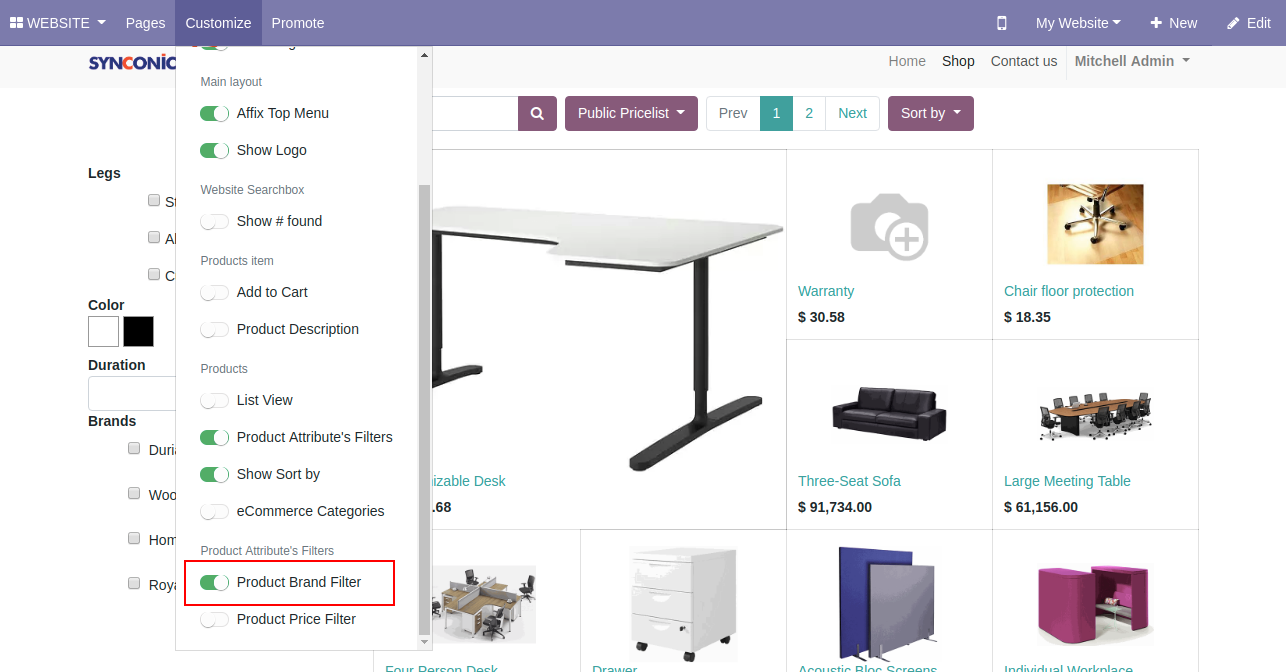Screen dimensions: 1286x672
Task: Click the New plus icon
Action: click(x=1156, y=23)
